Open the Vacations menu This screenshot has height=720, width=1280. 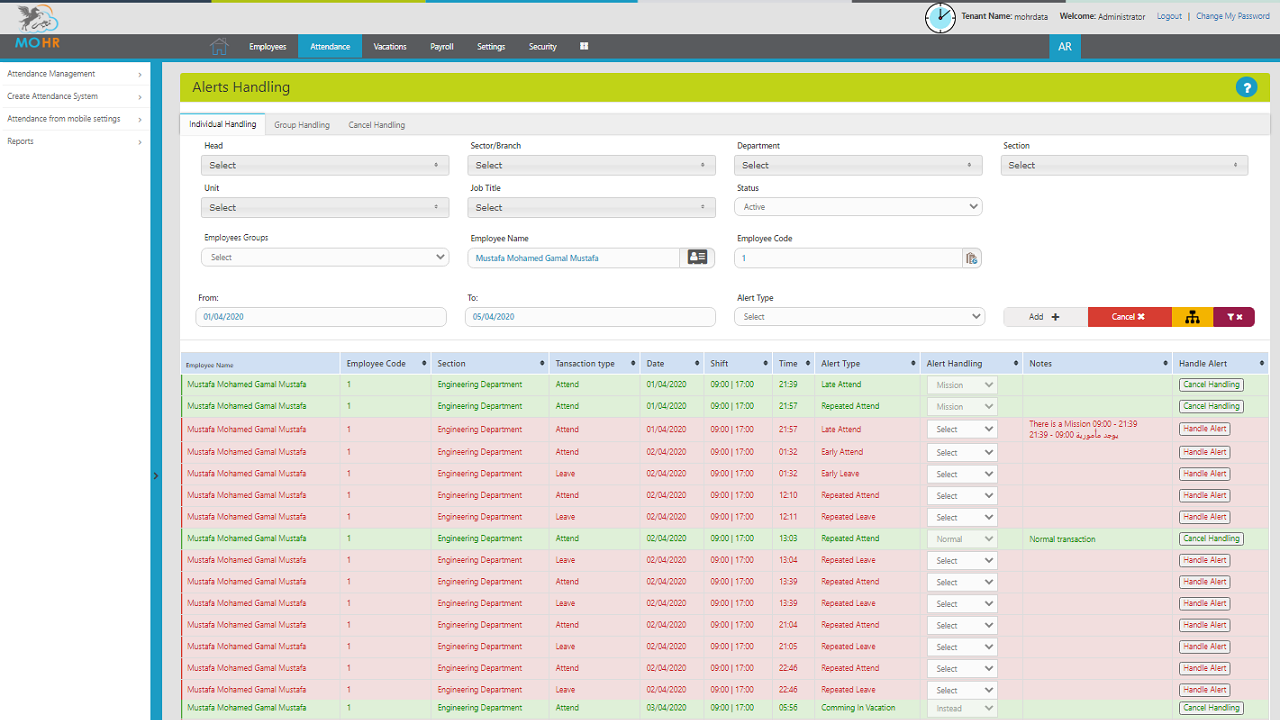coord(390,46)
